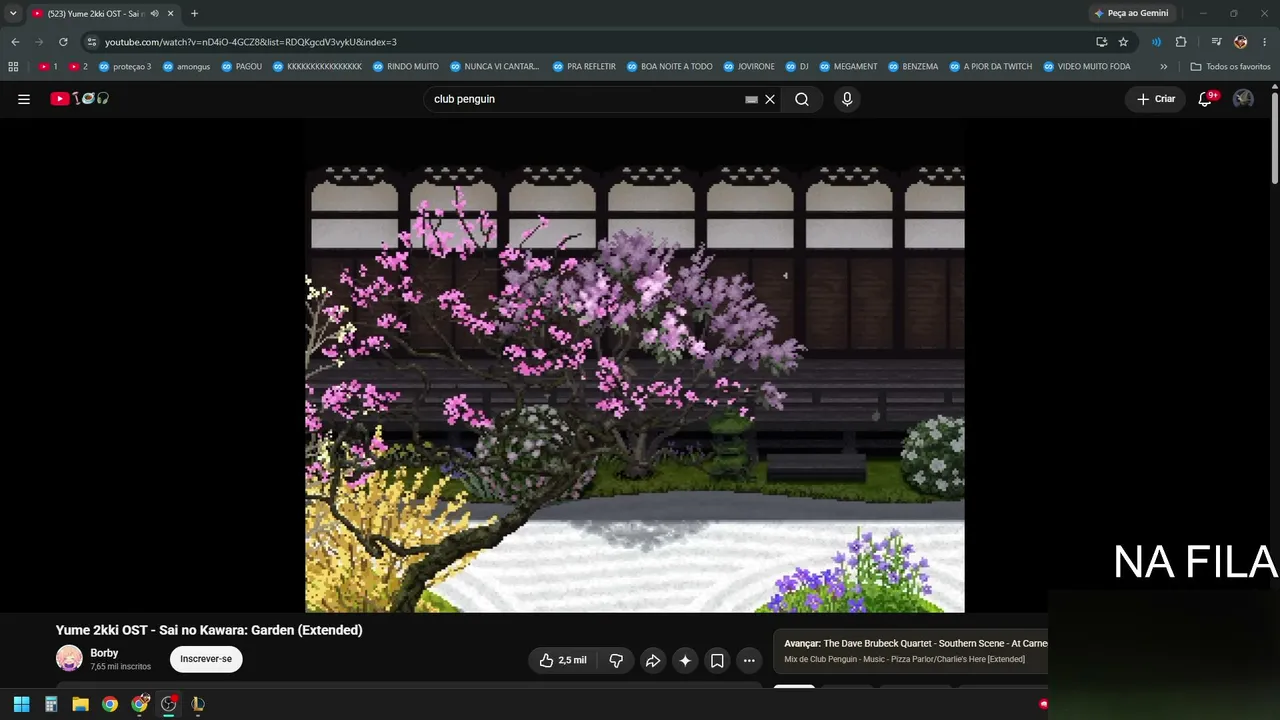The image size is (1280, 720).
Task: Open the NUNCA VI CANTAR bookmark
Action: (x=494, y=67)
